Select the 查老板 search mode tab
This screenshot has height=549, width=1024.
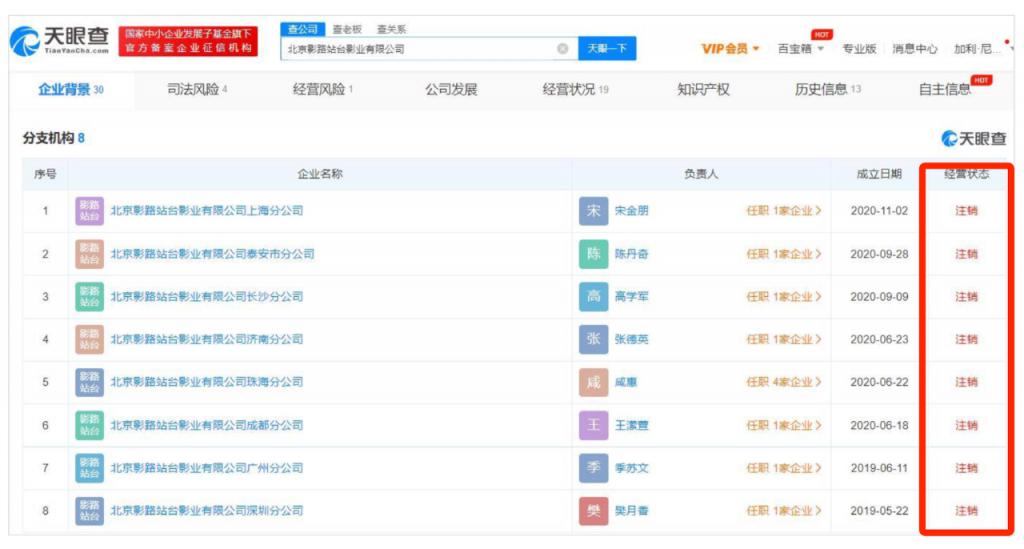[347, 30]
